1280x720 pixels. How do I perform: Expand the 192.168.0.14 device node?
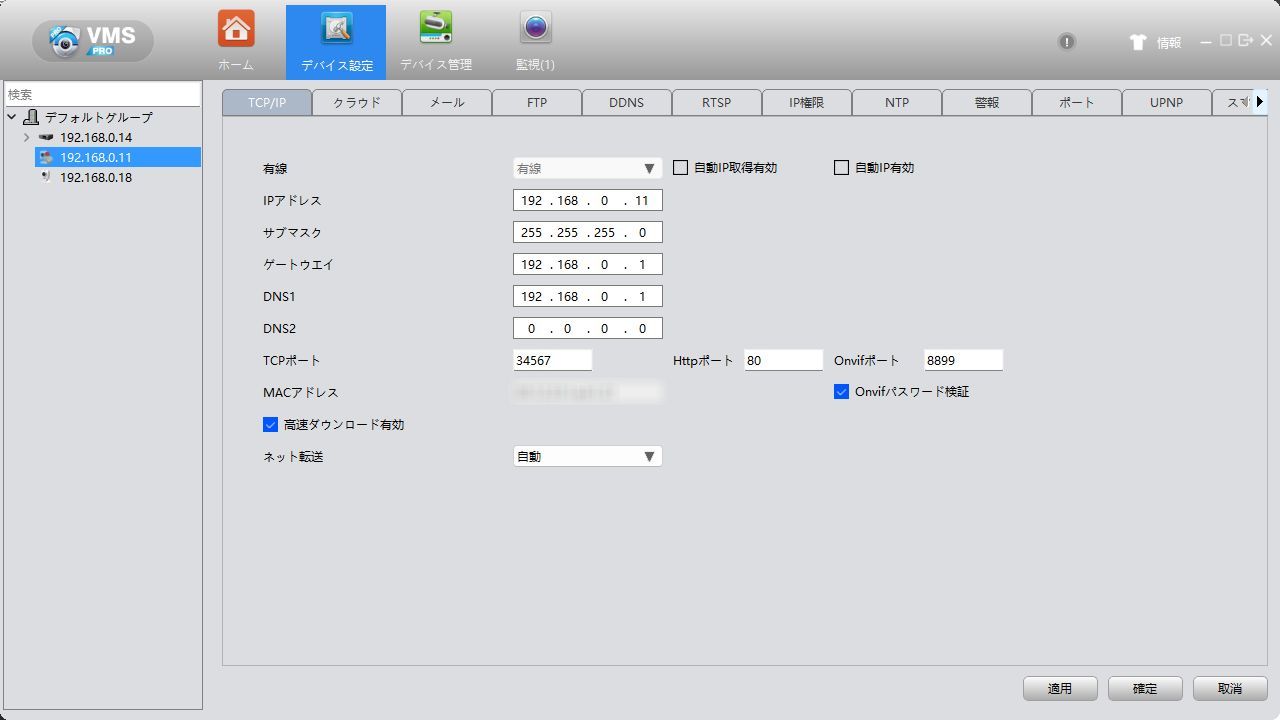[x=26, y=137]
